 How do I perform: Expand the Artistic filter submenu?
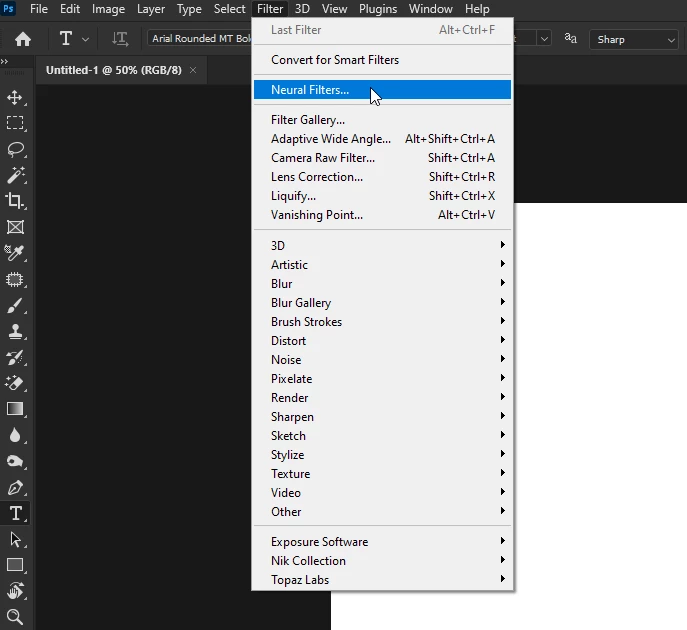(x=382, y=265)
